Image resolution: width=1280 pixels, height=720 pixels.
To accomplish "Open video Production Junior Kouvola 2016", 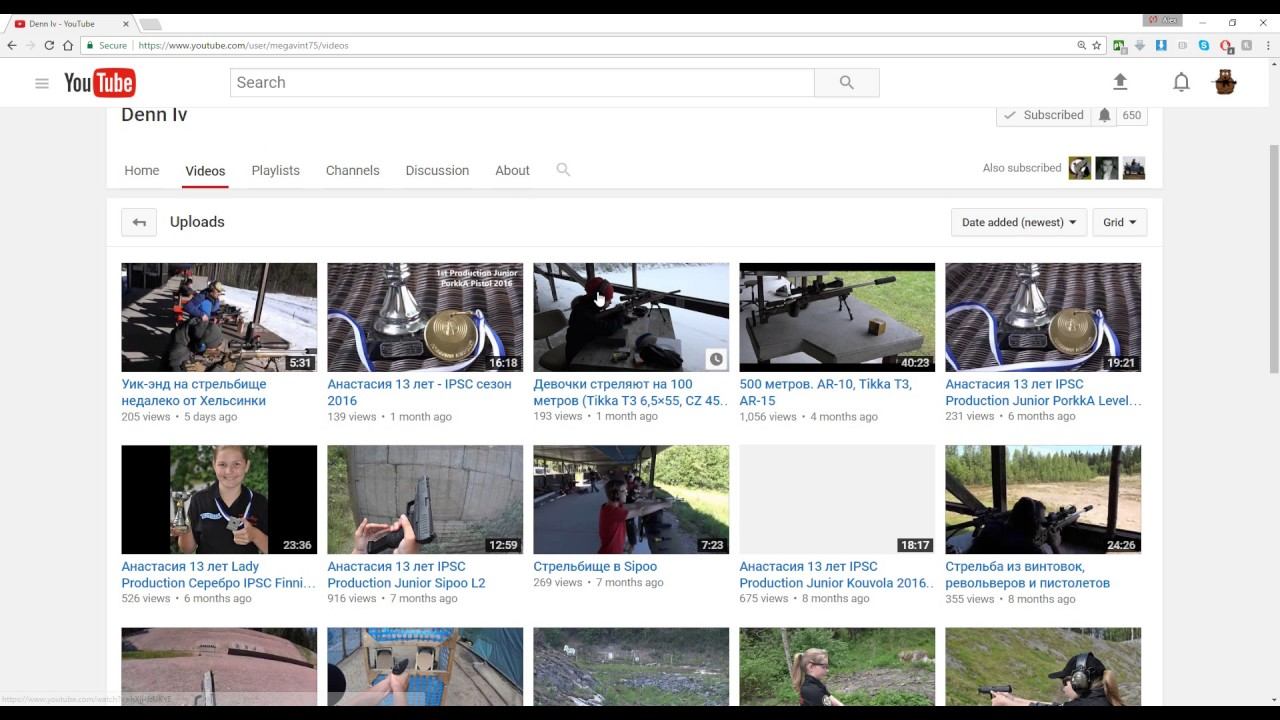I will click(836, 574).
